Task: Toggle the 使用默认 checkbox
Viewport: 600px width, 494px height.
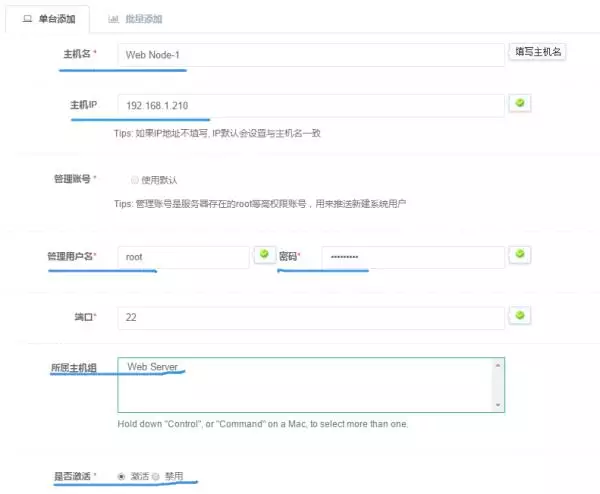Action: [134, 180]
